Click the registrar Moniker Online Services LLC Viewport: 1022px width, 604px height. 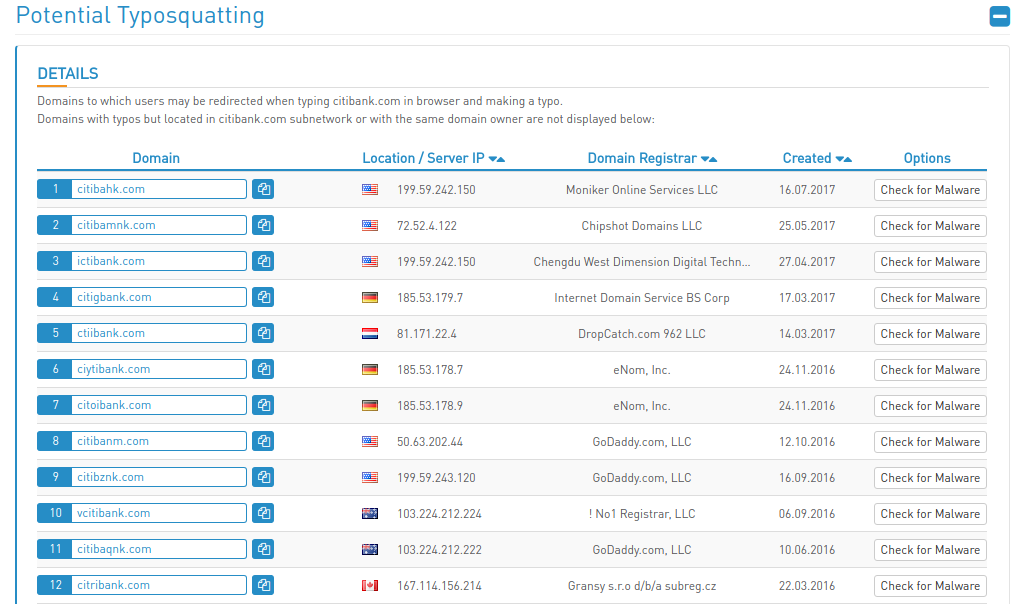point(641,190)
